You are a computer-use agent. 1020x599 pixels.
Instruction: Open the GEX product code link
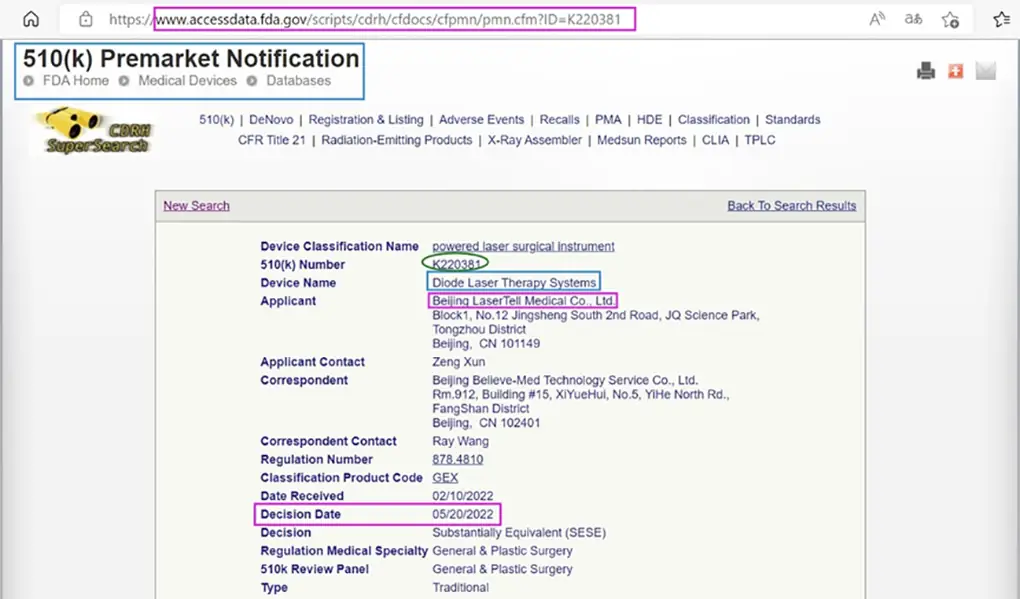(x=445, y=478)
